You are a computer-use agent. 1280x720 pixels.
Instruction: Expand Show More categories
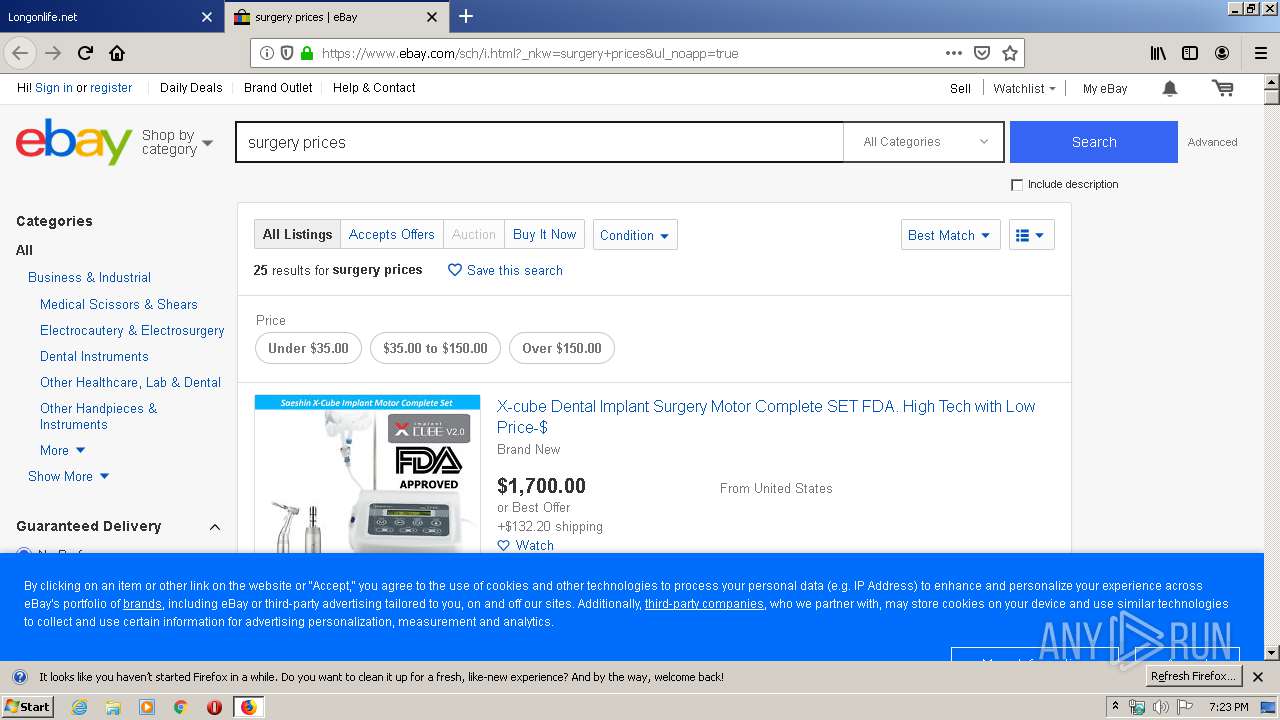[69, 477]
